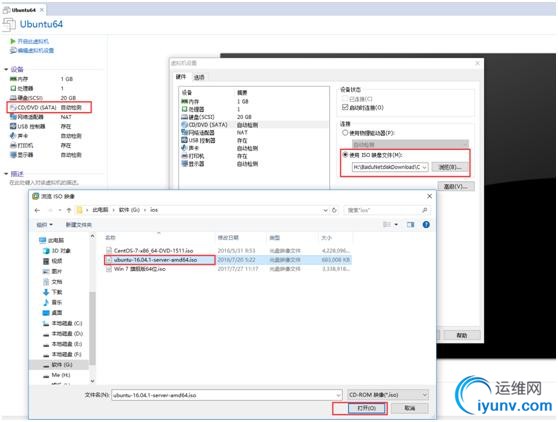Screen dimensions: 558x422
Task: Select memory device icon in main window sidebar
Action: (13, 79)
